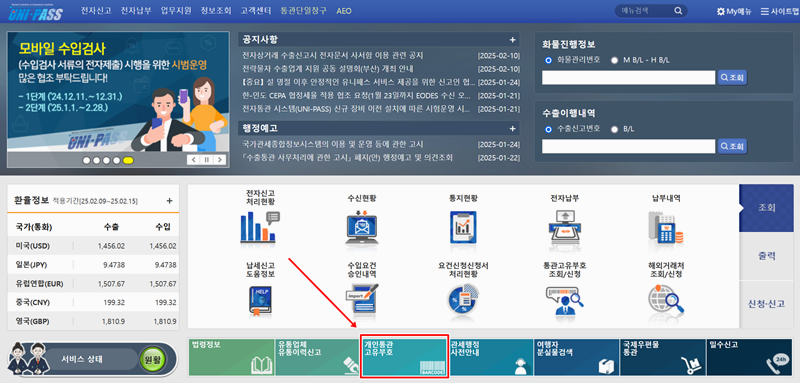The width and height of the screenshot is (800, 383).
Task: Open AEO top menu
Action: [x=344, y=11]
